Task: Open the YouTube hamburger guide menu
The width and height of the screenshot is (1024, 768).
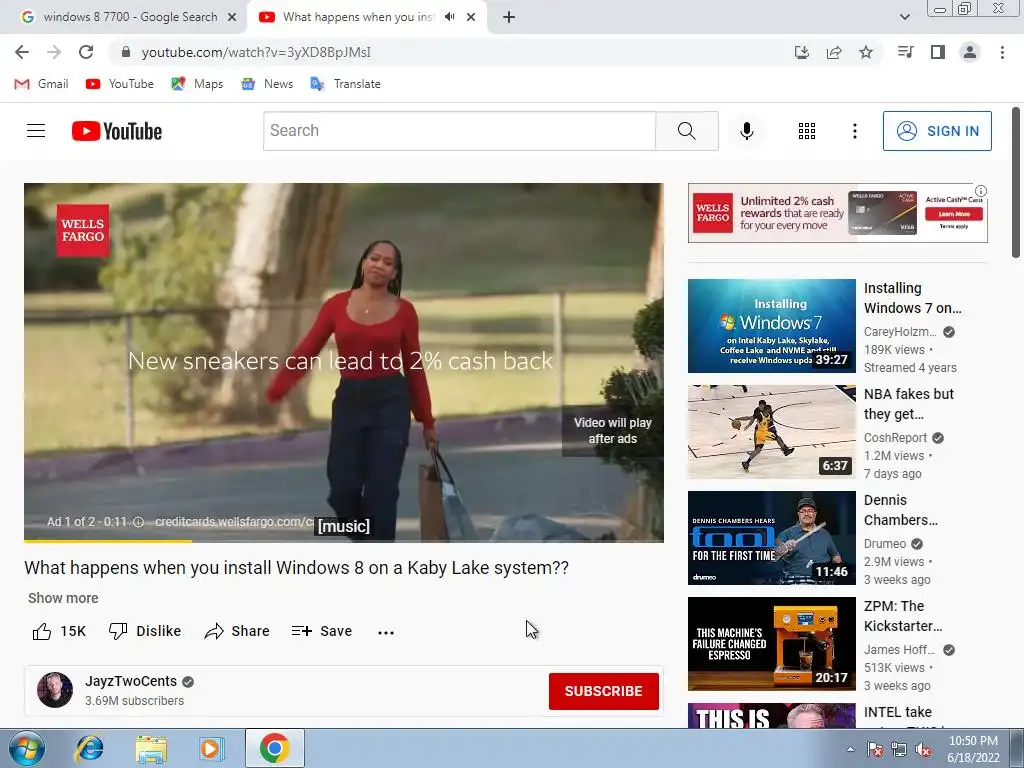Action: (x=36, y=131)
